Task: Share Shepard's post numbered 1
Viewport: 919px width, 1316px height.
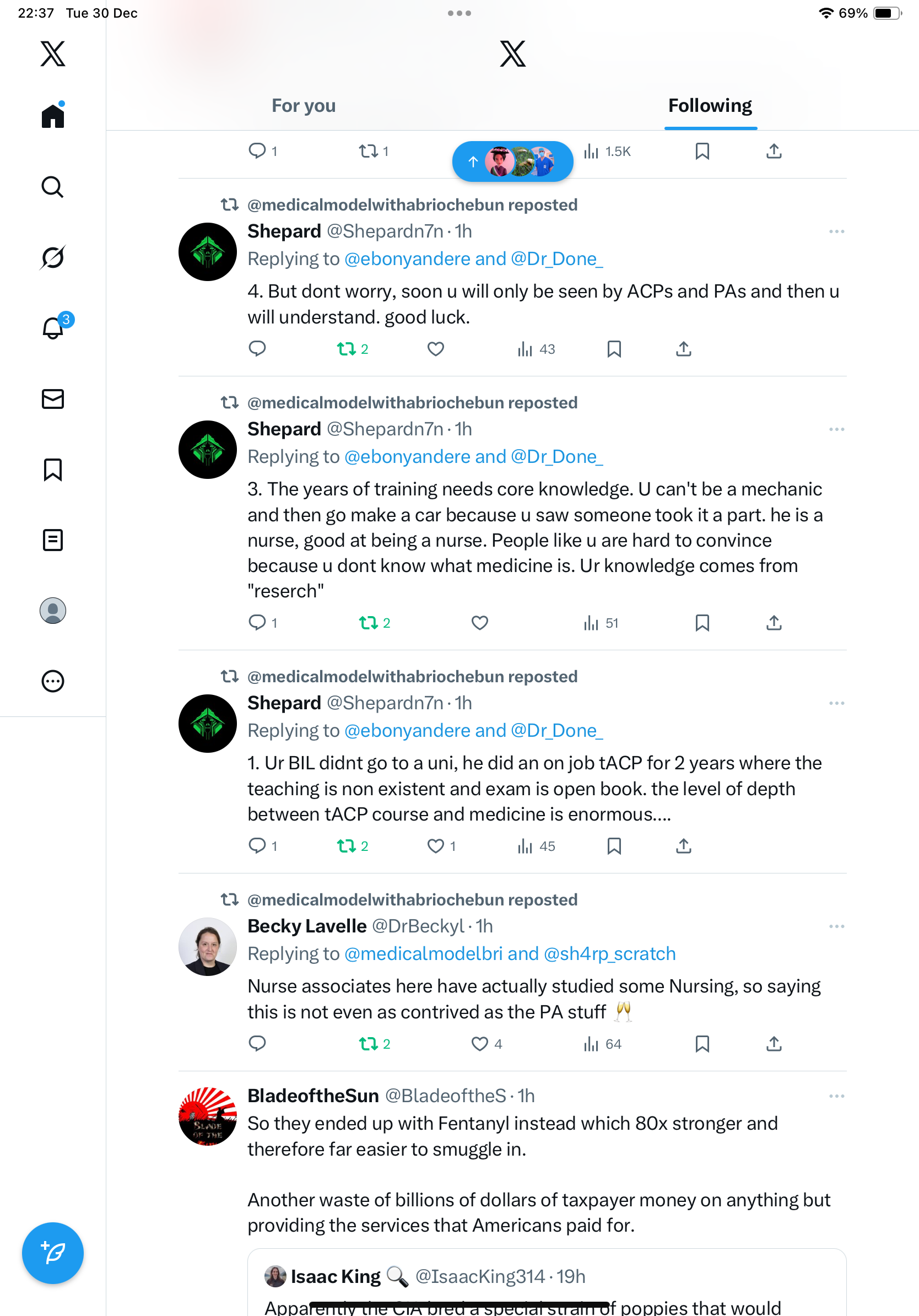Action: pos(684,846)
